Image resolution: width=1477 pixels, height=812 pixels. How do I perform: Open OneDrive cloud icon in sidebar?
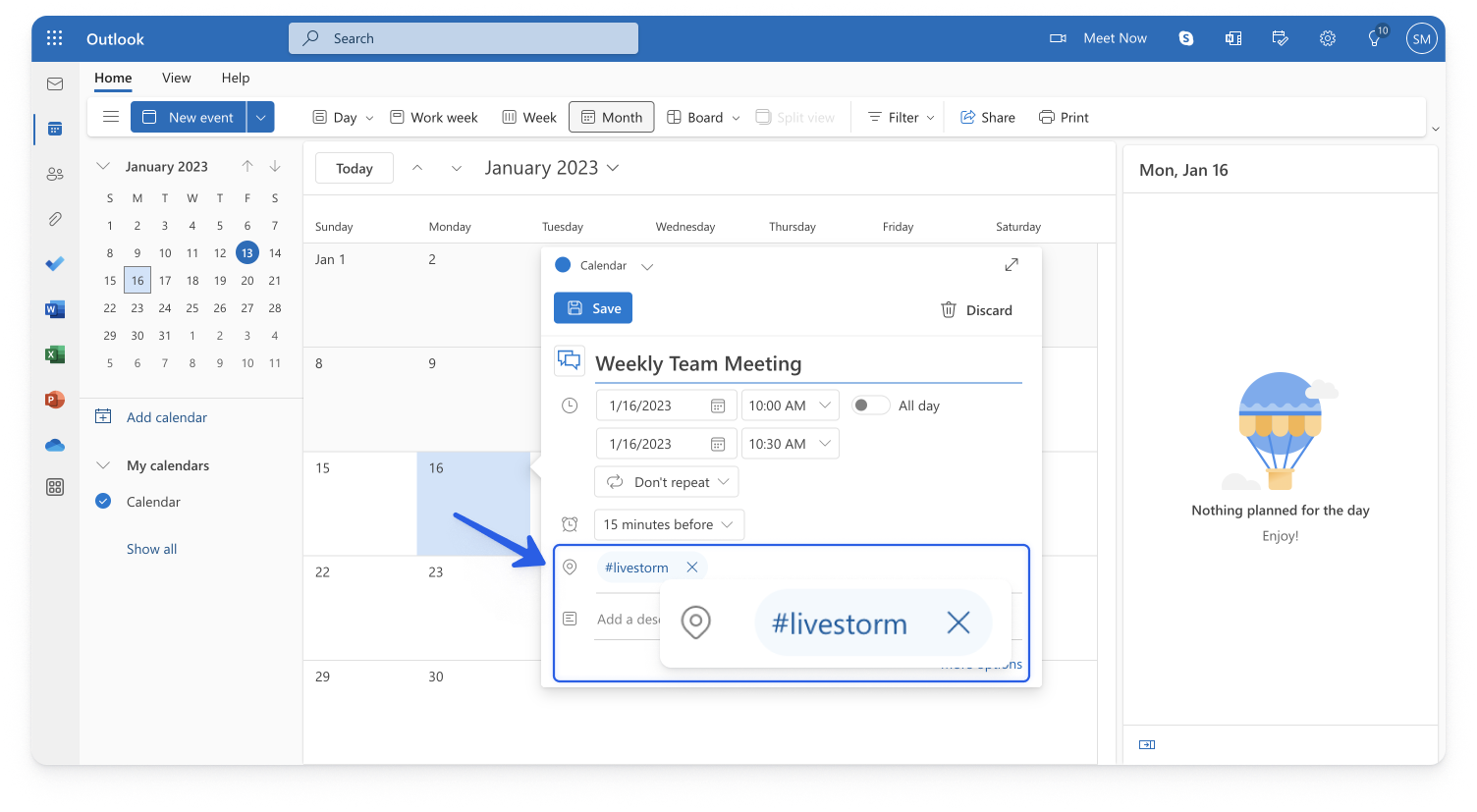[55, 445]
